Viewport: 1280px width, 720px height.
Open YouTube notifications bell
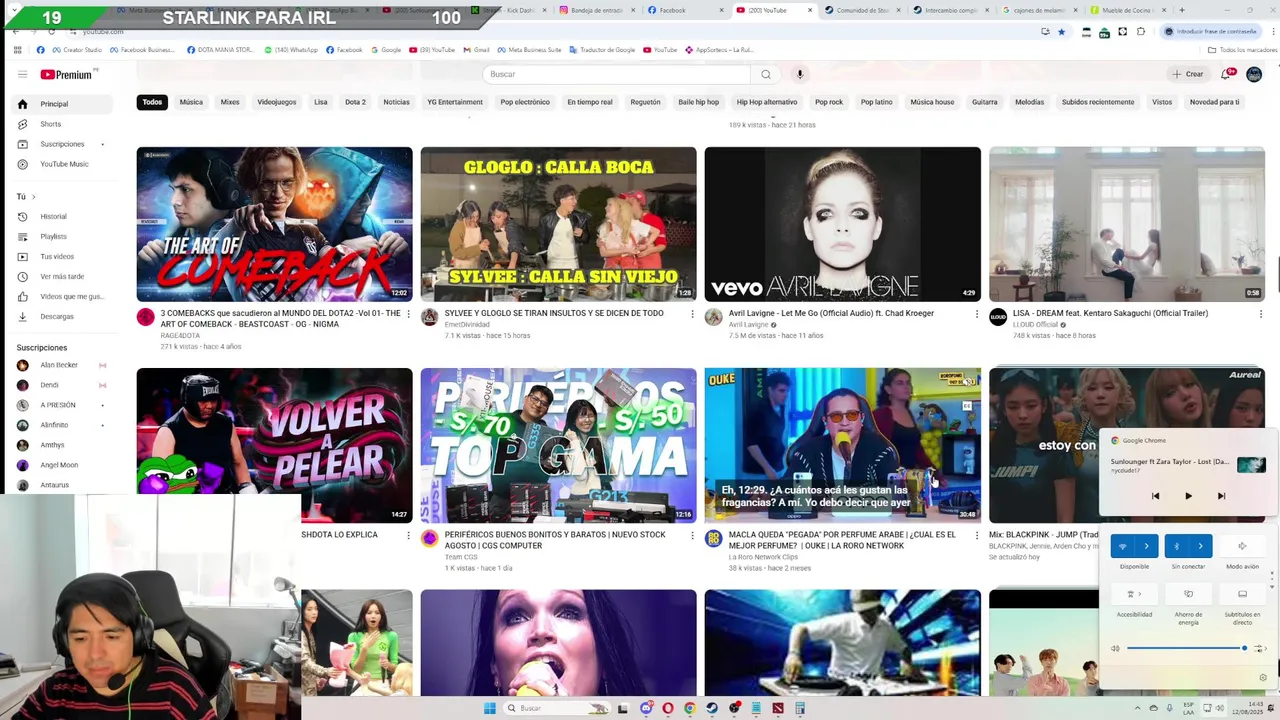(1226, 74)
